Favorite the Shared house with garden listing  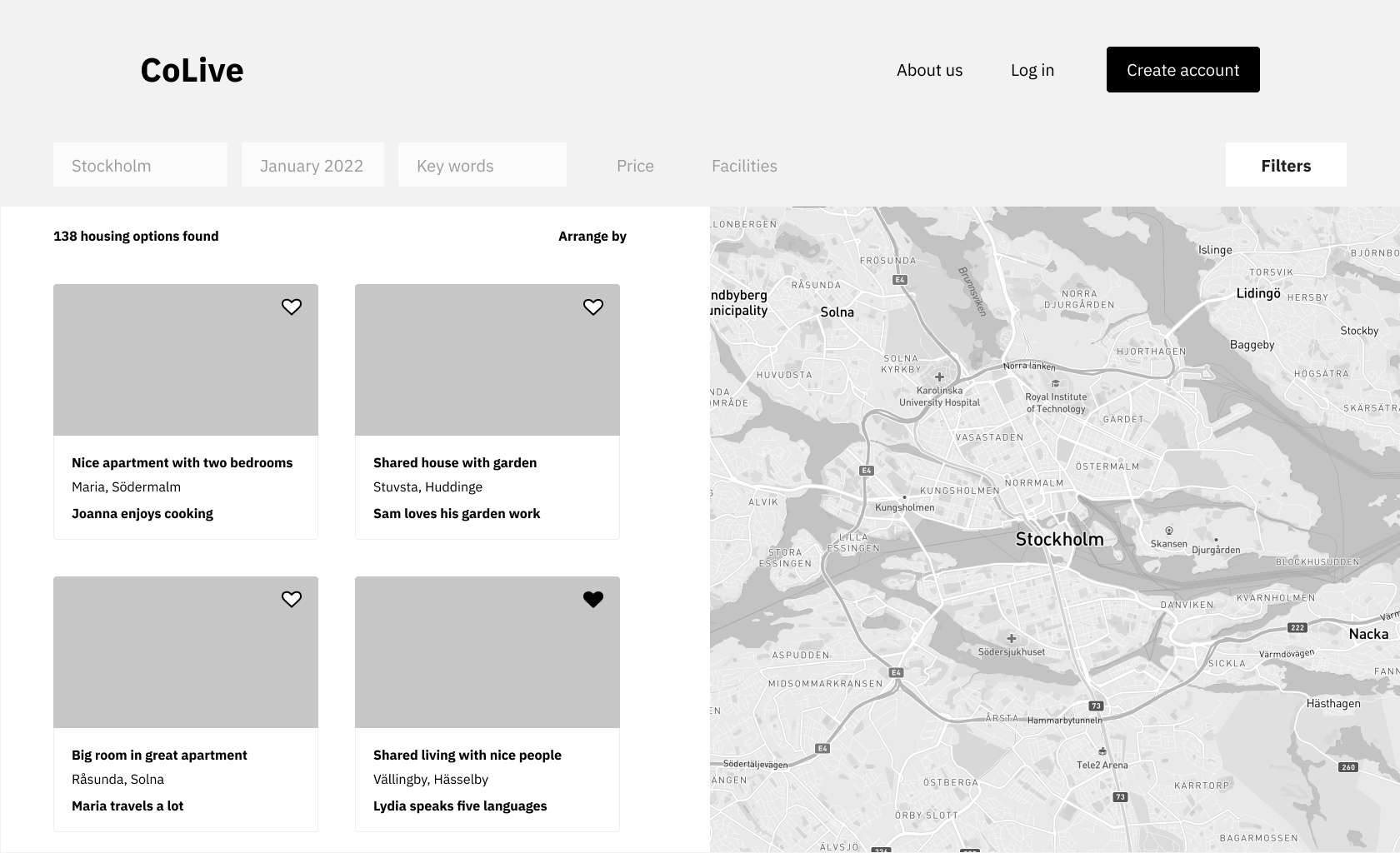pyautogui.click(x=592, y=307)
